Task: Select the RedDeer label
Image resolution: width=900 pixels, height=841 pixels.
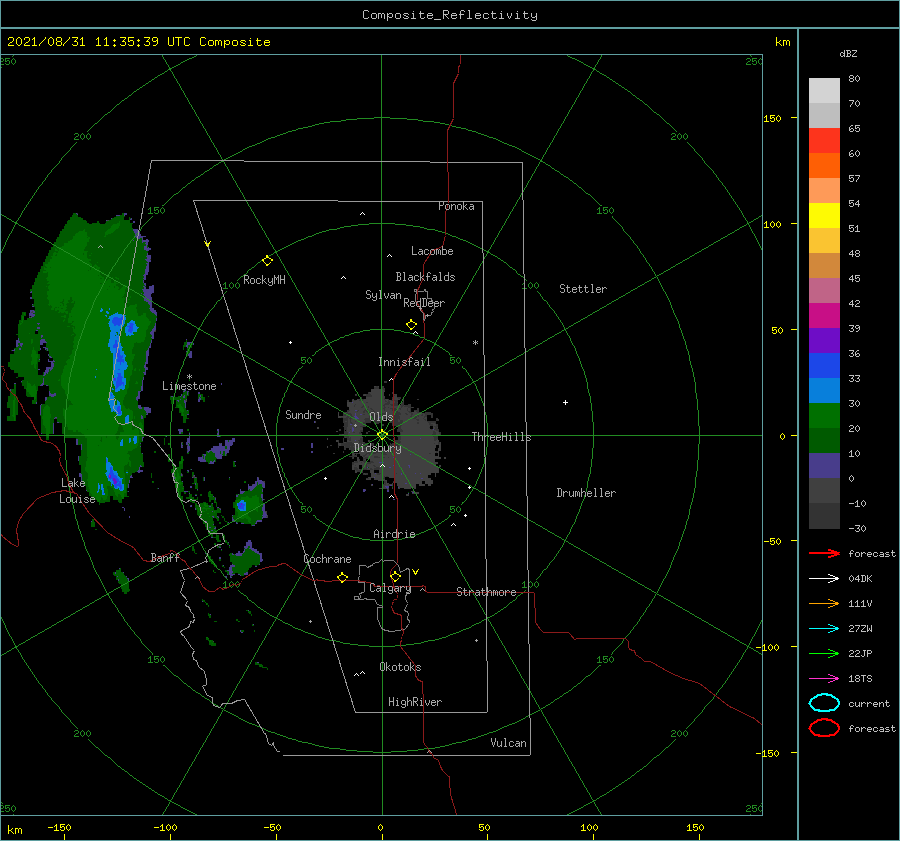Action: (x=424, y=303)
